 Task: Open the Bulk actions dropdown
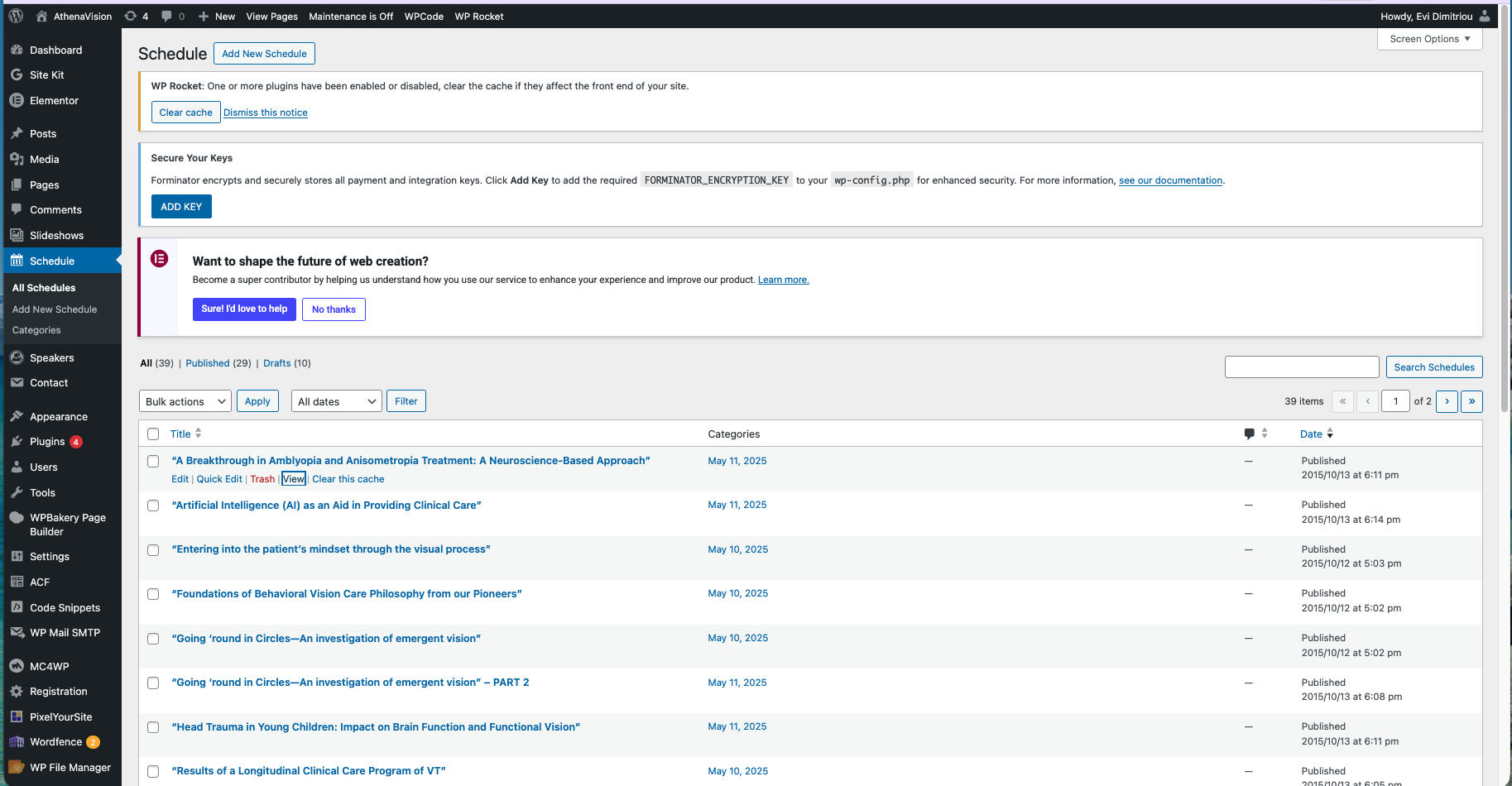pyautogui.click(x=185, y=400)
